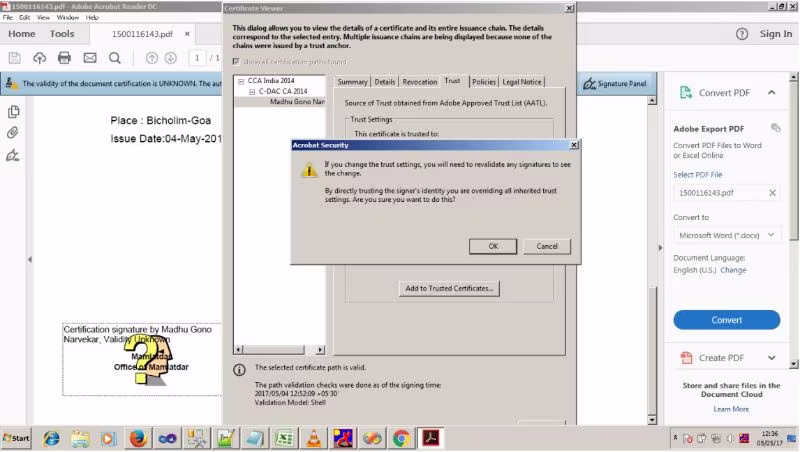Screen dimensions: 800x452
Task: Click OK in Acrobat Security dialog
Action: coord(493,246)
